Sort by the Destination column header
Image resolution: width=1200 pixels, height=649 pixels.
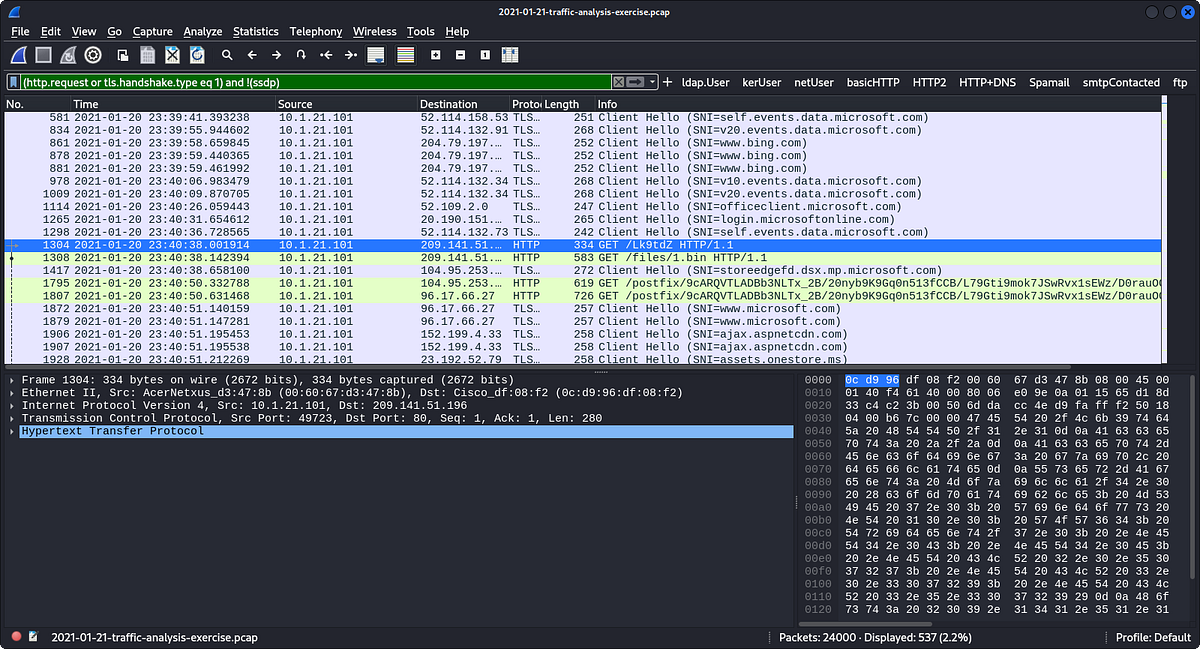coord(464,104)
